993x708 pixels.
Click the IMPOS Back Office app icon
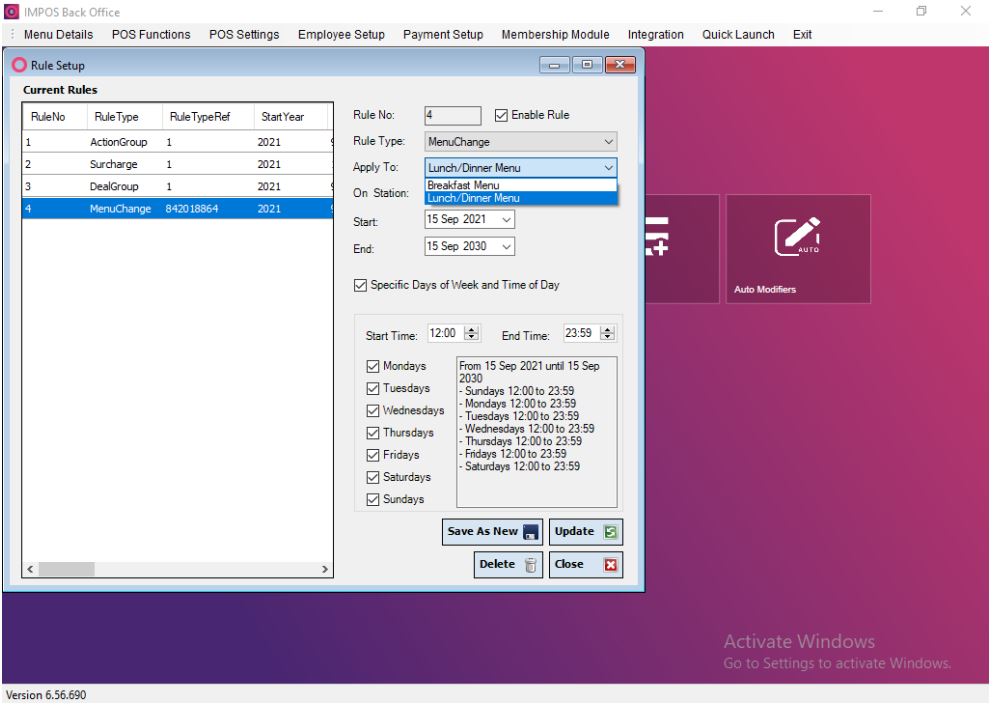10,12
